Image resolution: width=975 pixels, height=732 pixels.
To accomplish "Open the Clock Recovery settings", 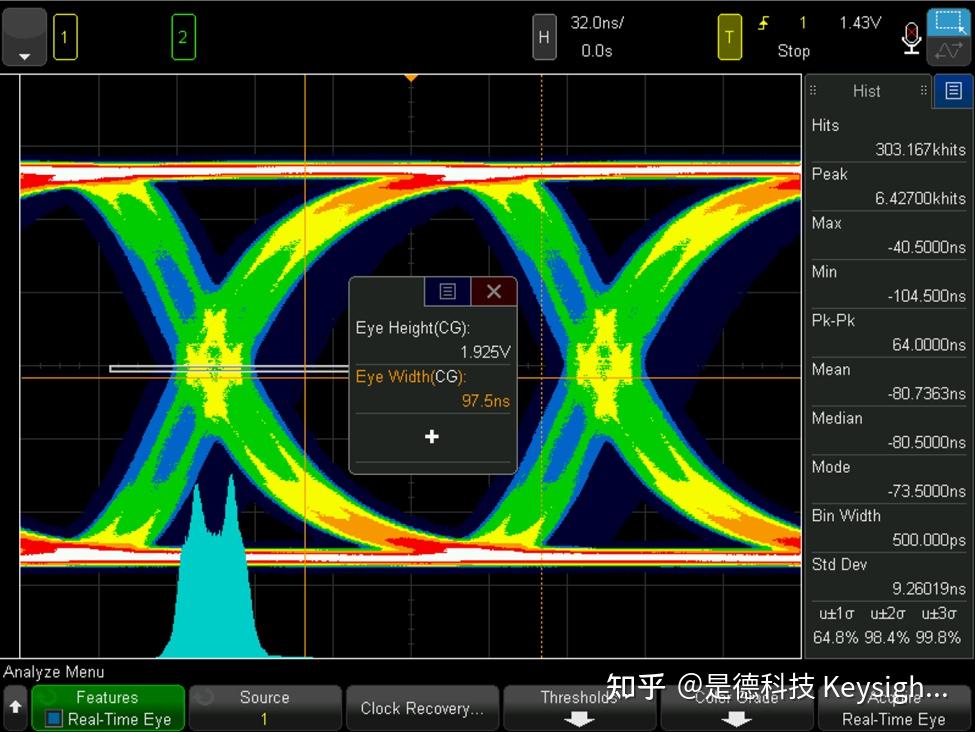I will tap(422, 708).
